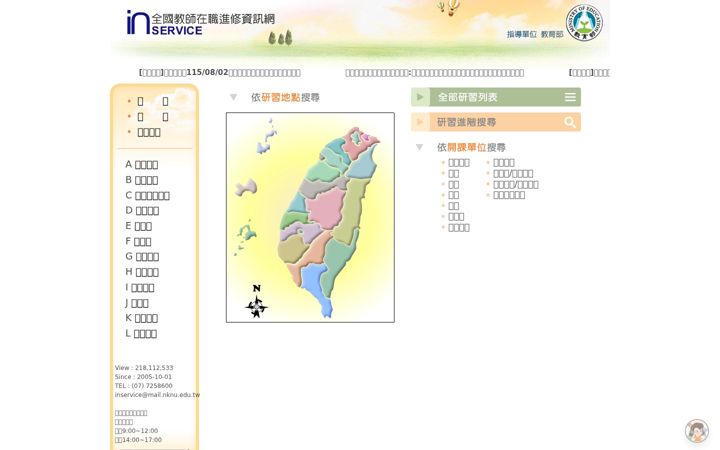Click the inSERVICE site logo
Screen dimensions: 720x450
click(x=201, y=23)
